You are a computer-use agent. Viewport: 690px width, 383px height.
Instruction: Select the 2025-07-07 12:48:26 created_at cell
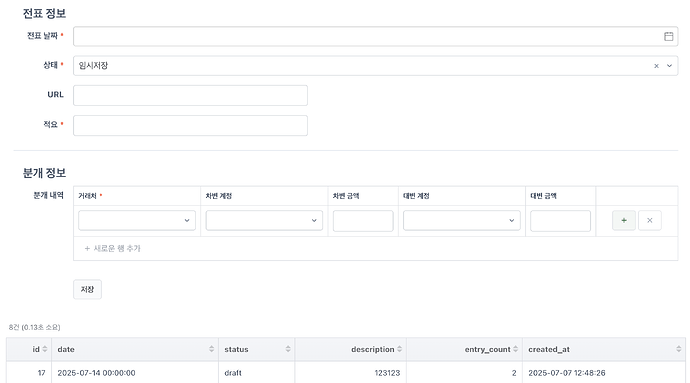tap(604, 373)
